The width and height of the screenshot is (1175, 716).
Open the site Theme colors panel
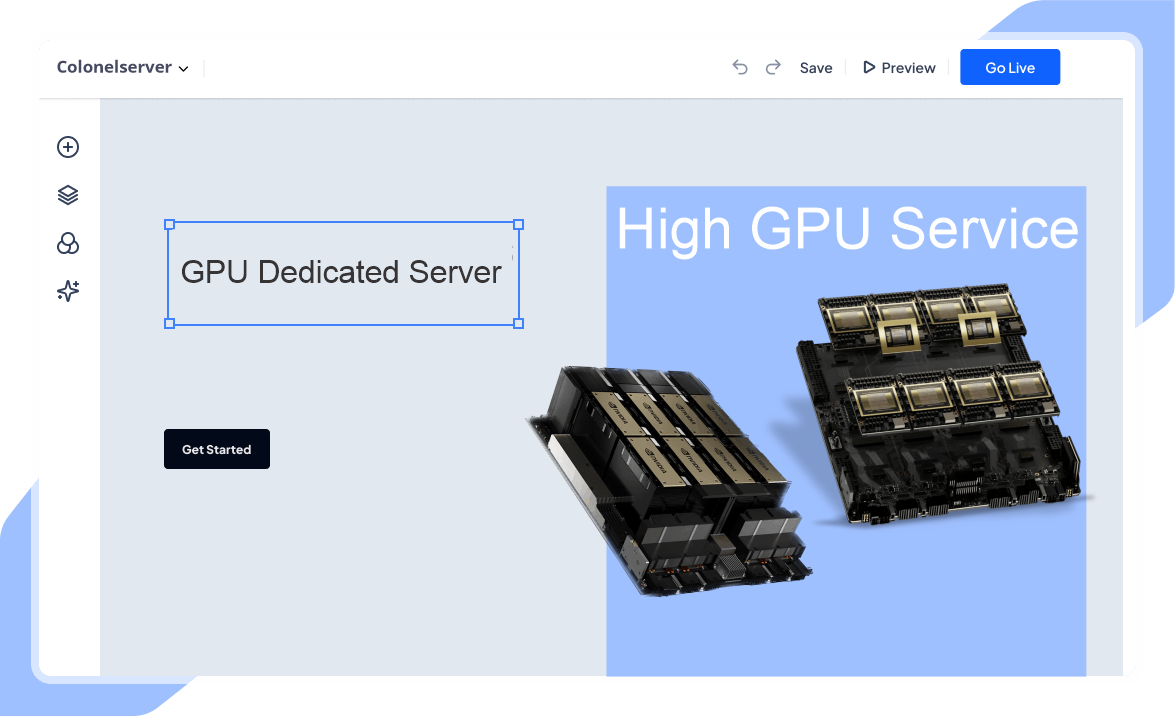(x=67, y=243)
